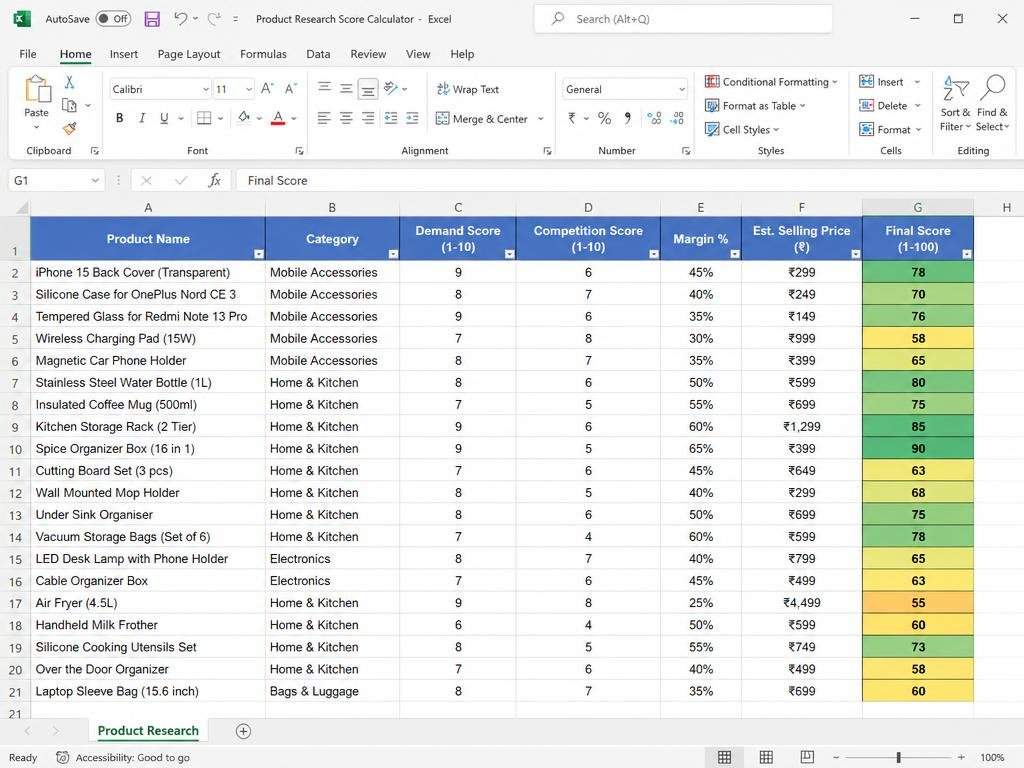Click the Fill Color paint bucket
The width and height of the screenshot is (1024, 768).
click(x=244, y=118)
